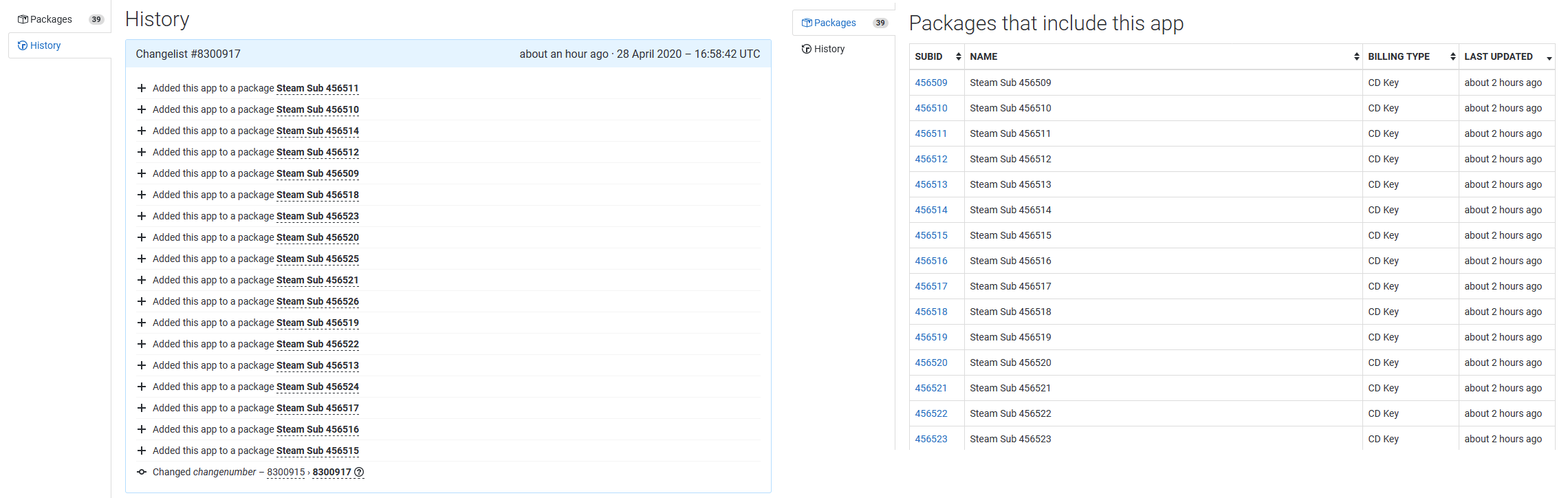The height and width of the screenshot is (498, 1568).
Task: Open SubID 456512 link in table
Action: click(x=931, y=159)
